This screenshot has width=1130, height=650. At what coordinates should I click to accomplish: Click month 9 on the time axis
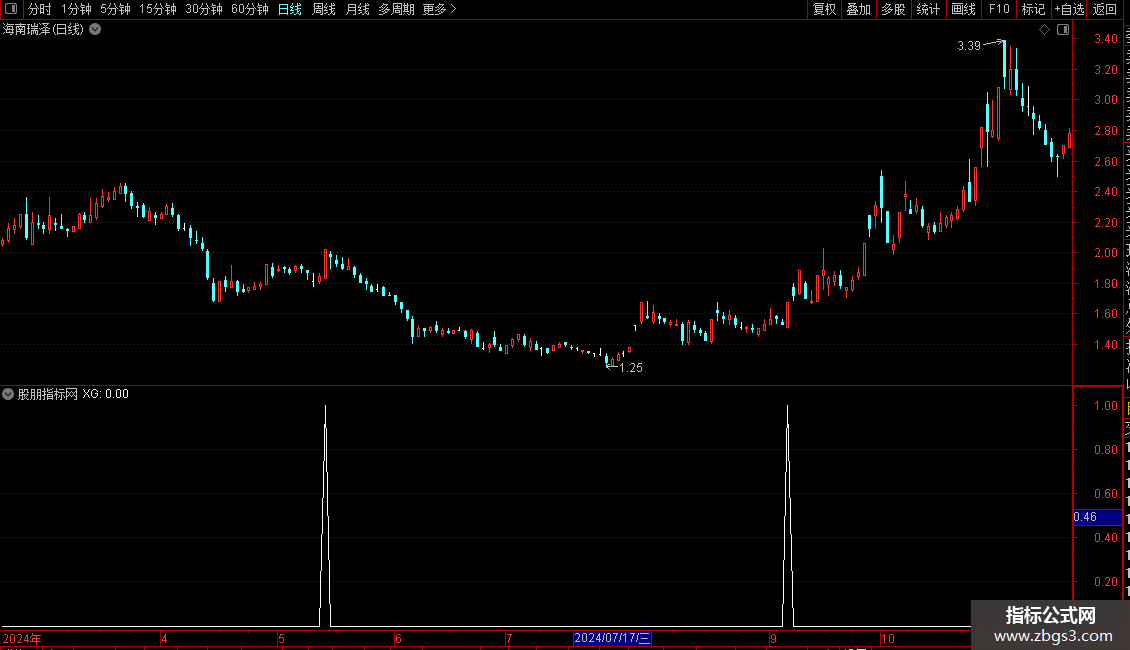tap(773, 638)
